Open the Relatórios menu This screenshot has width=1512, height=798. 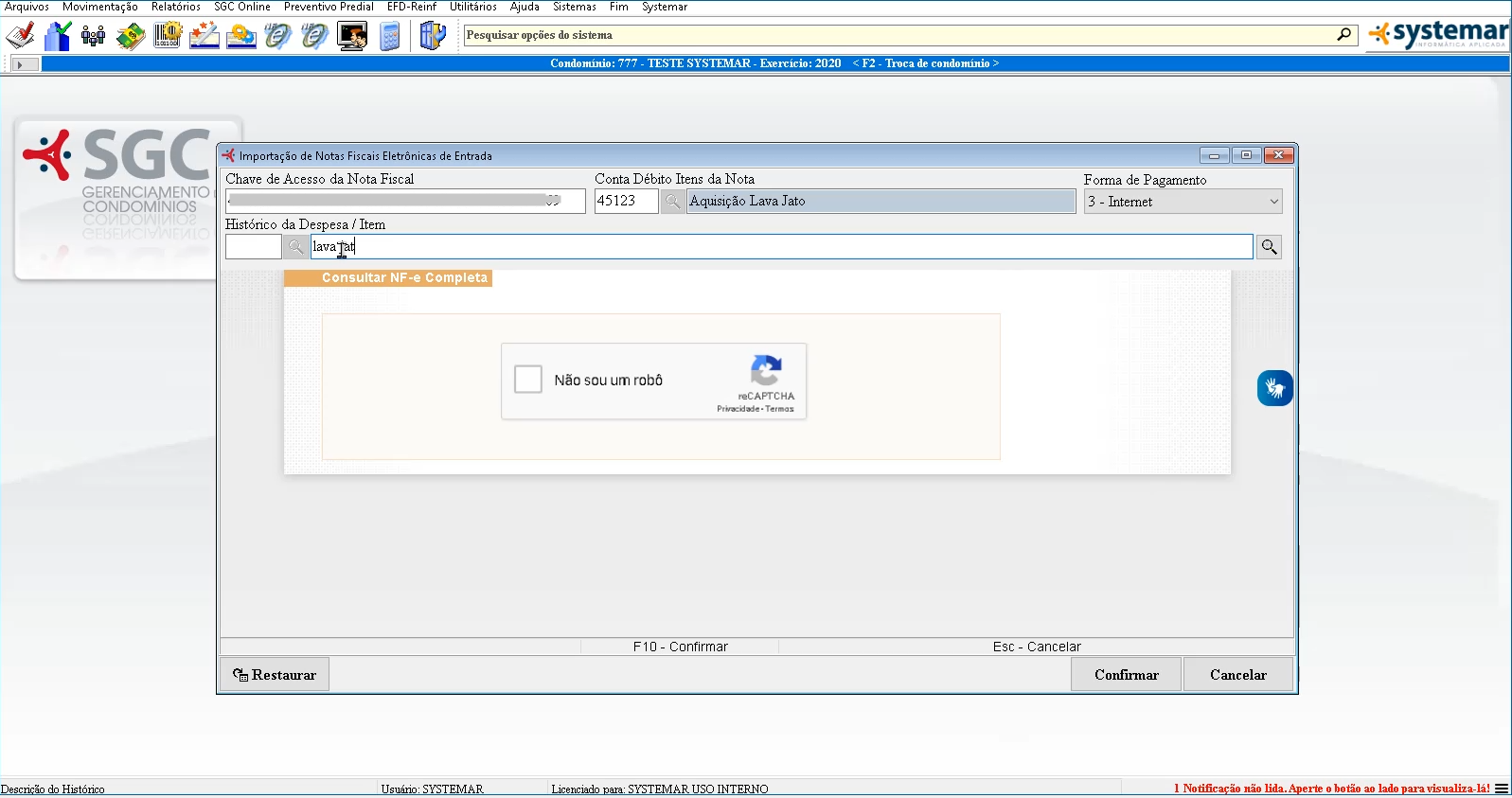[176, 7]
